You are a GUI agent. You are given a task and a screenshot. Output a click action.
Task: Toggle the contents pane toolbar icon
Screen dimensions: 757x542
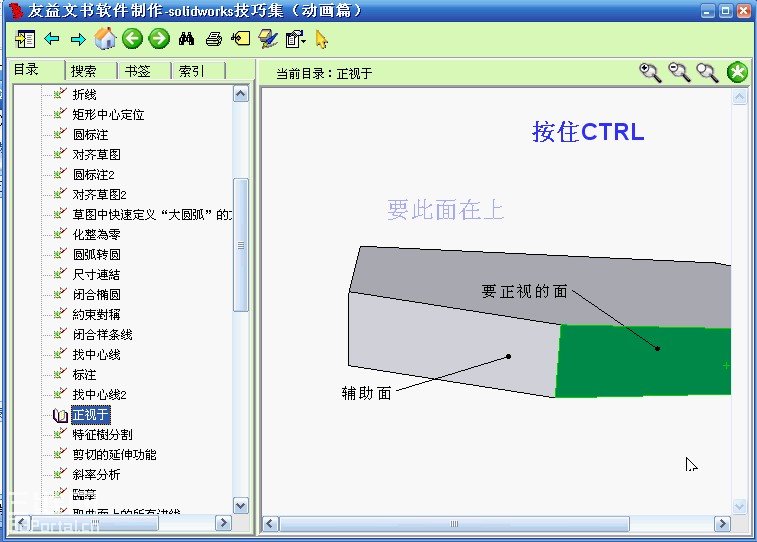25,39
